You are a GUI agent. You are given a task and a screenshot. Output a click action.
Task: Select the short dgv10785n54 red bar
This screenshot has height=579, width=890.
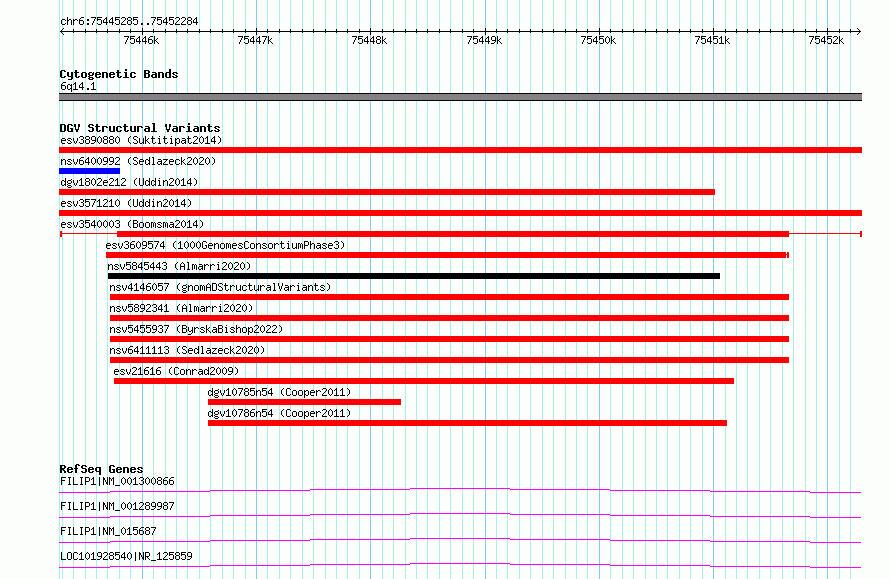tap(304, 402)
